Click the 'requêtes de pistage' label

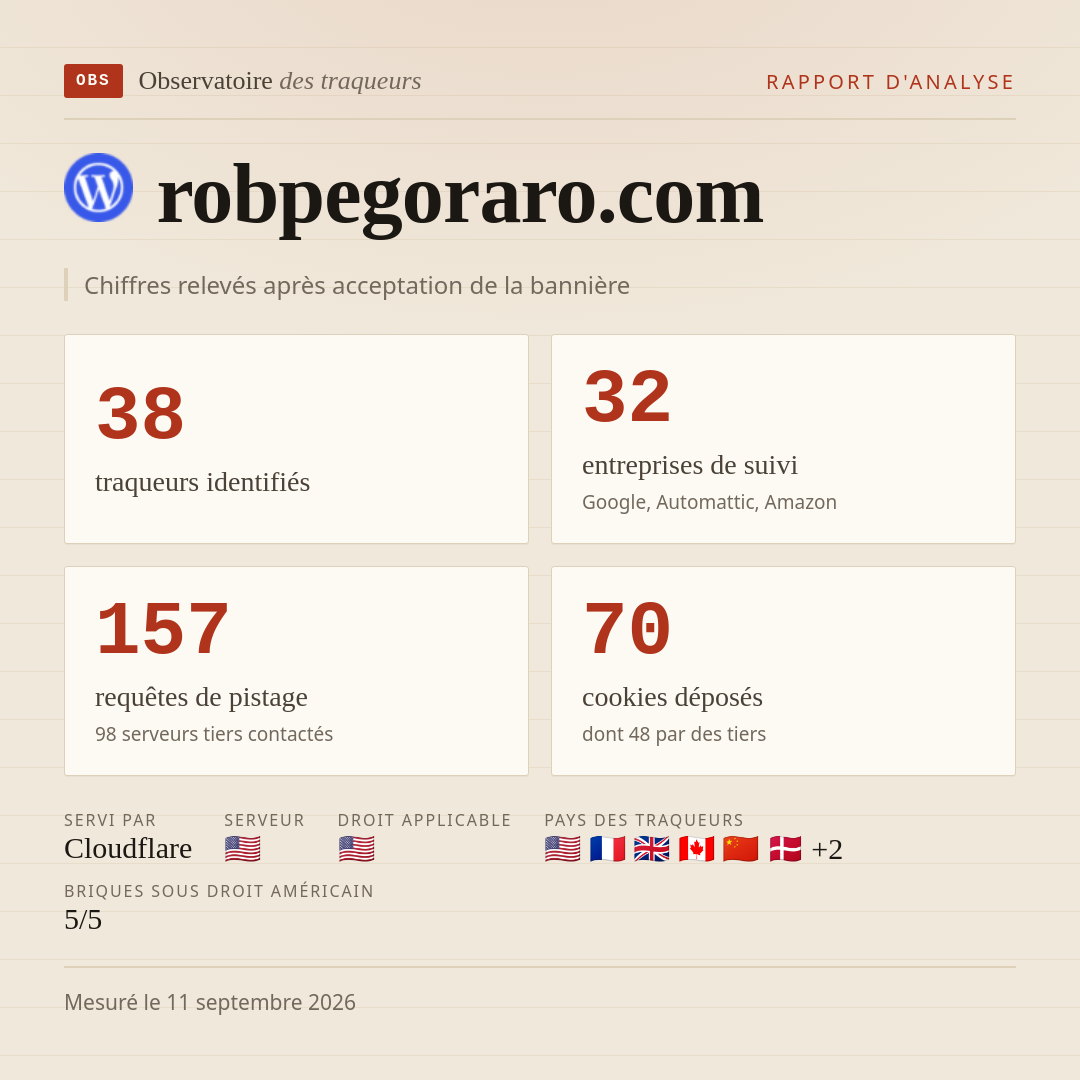coord(201,698)
